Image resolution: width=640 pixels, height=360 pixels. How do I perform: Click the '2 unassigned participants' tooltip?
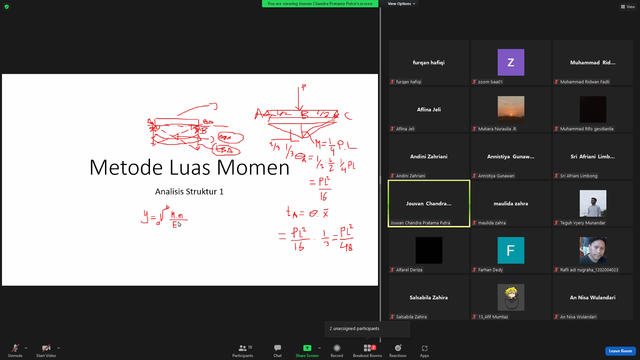click(x=367, y=329)
